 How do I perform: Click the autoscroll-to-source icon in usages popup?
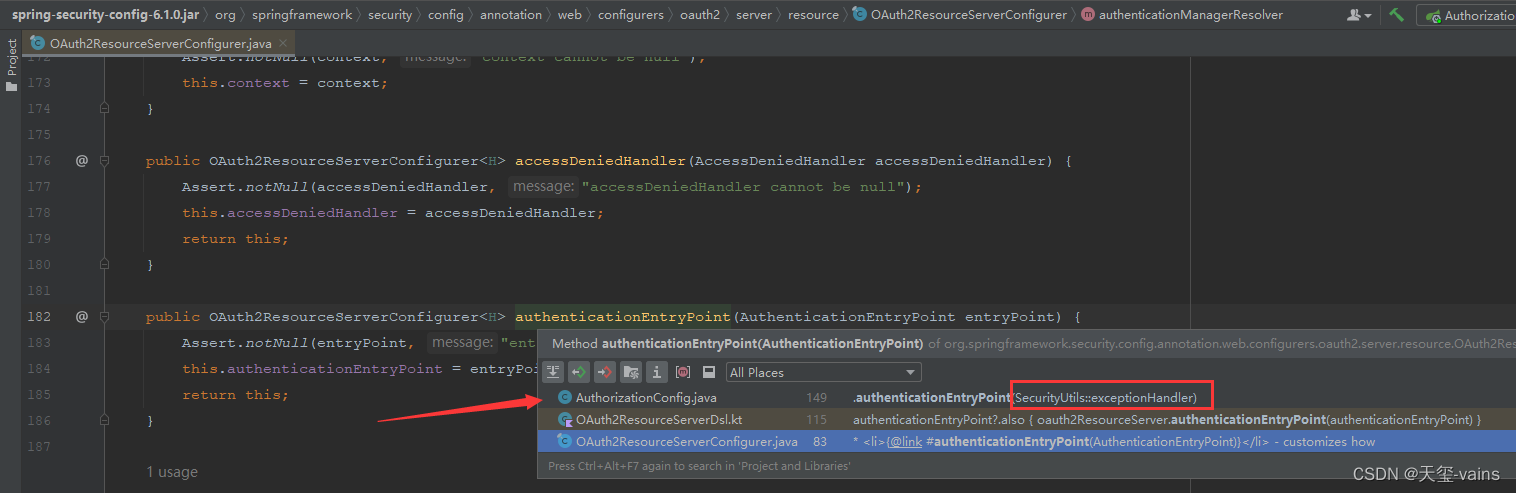553,372
